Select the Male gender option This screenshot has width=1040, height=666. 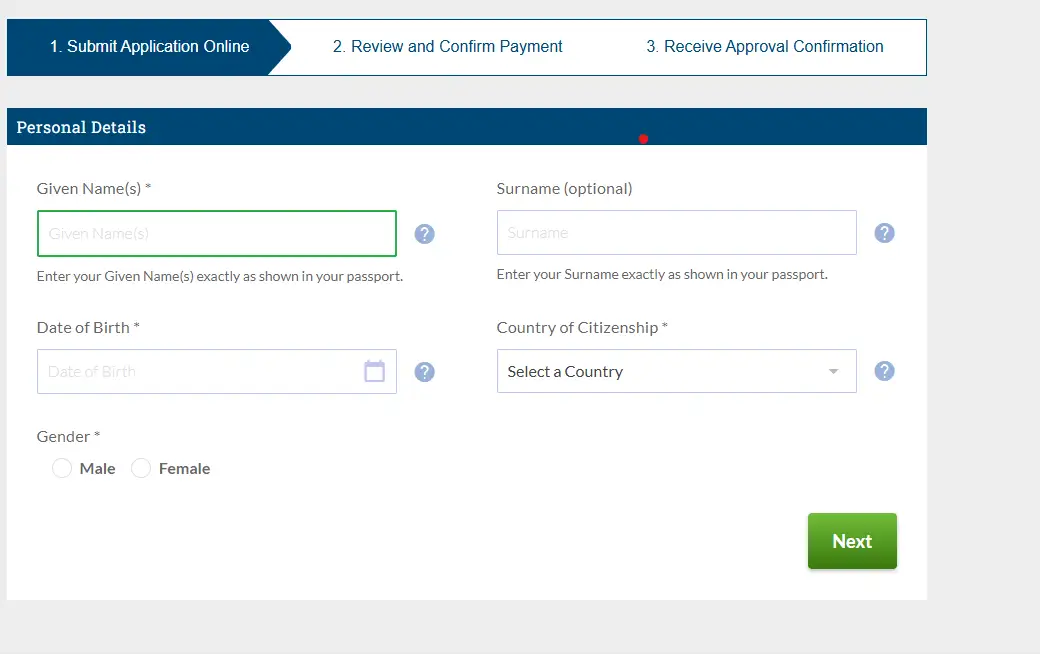61,468
